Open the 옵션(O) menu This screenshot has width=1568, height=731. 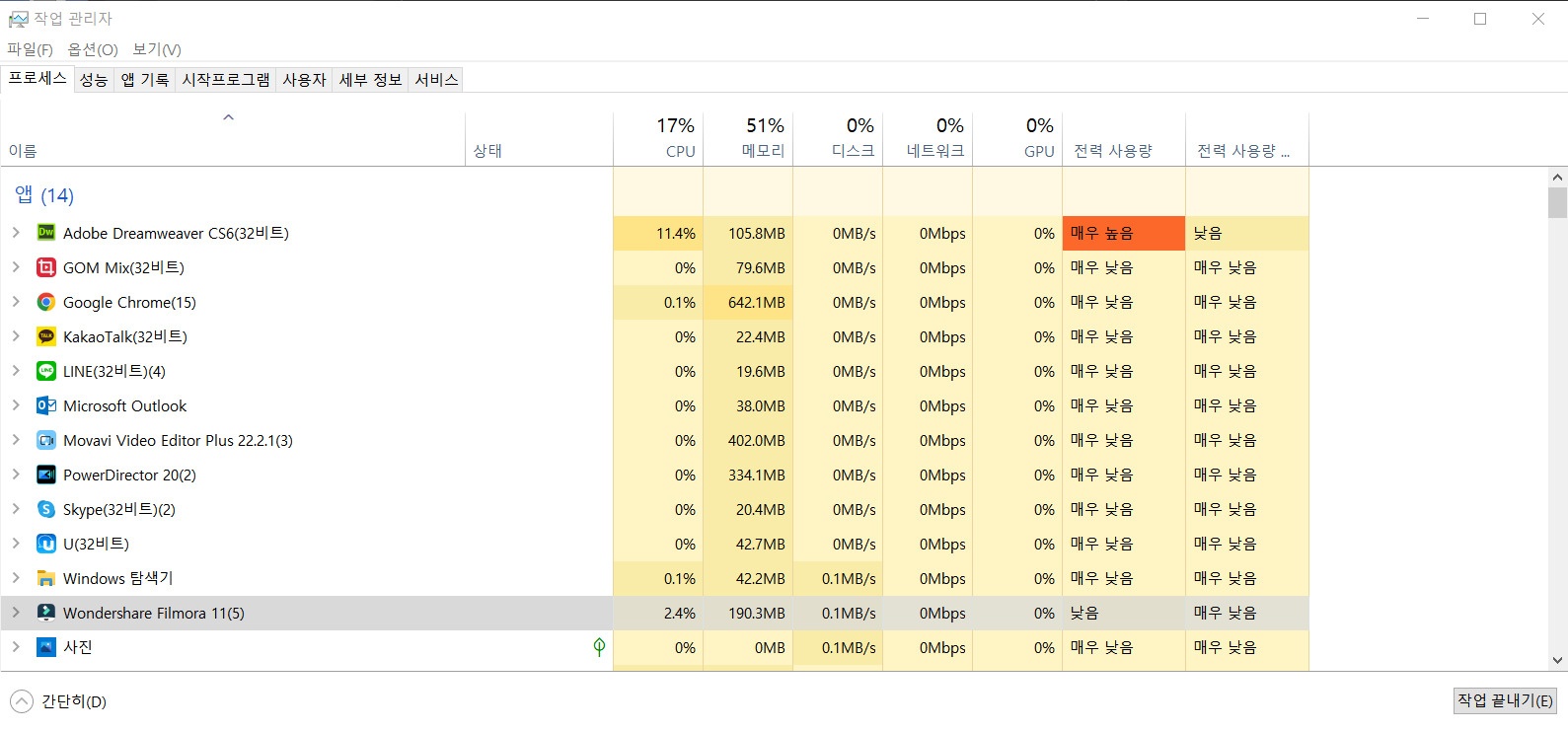[x=93, y=49]
